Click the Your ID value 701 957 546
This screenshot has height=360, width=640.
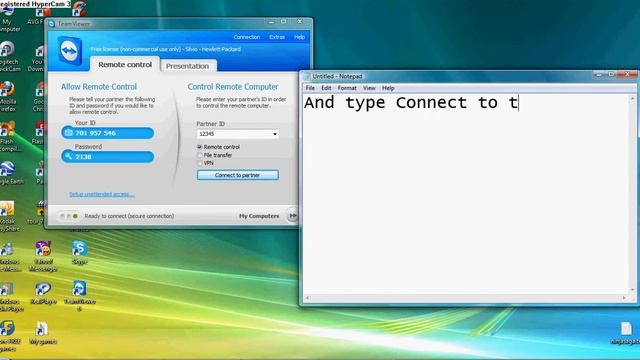point(96,133)
